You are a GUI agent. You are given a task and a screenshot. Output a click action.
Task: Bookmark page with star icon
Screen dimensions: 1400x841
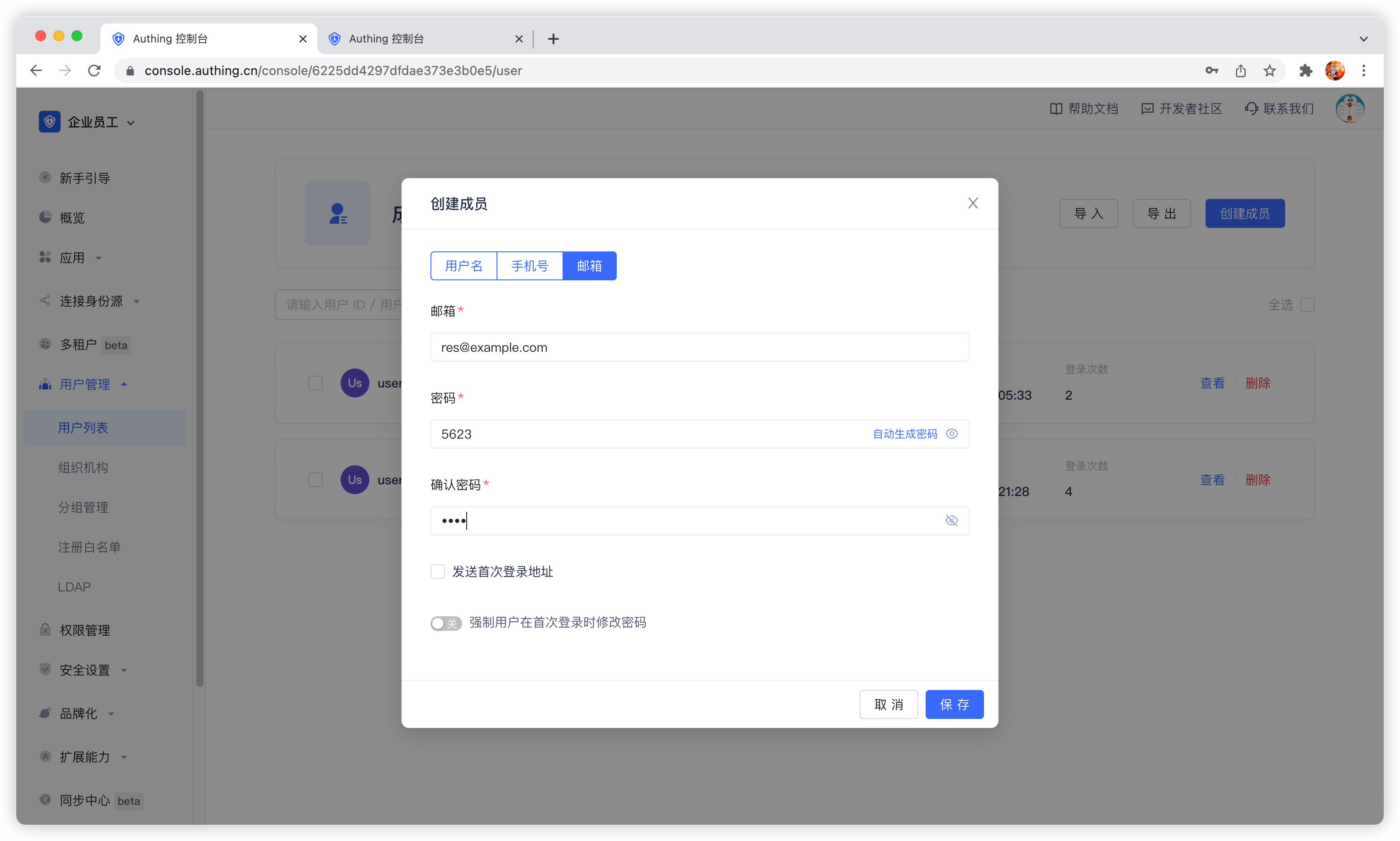coord(1270,70)
